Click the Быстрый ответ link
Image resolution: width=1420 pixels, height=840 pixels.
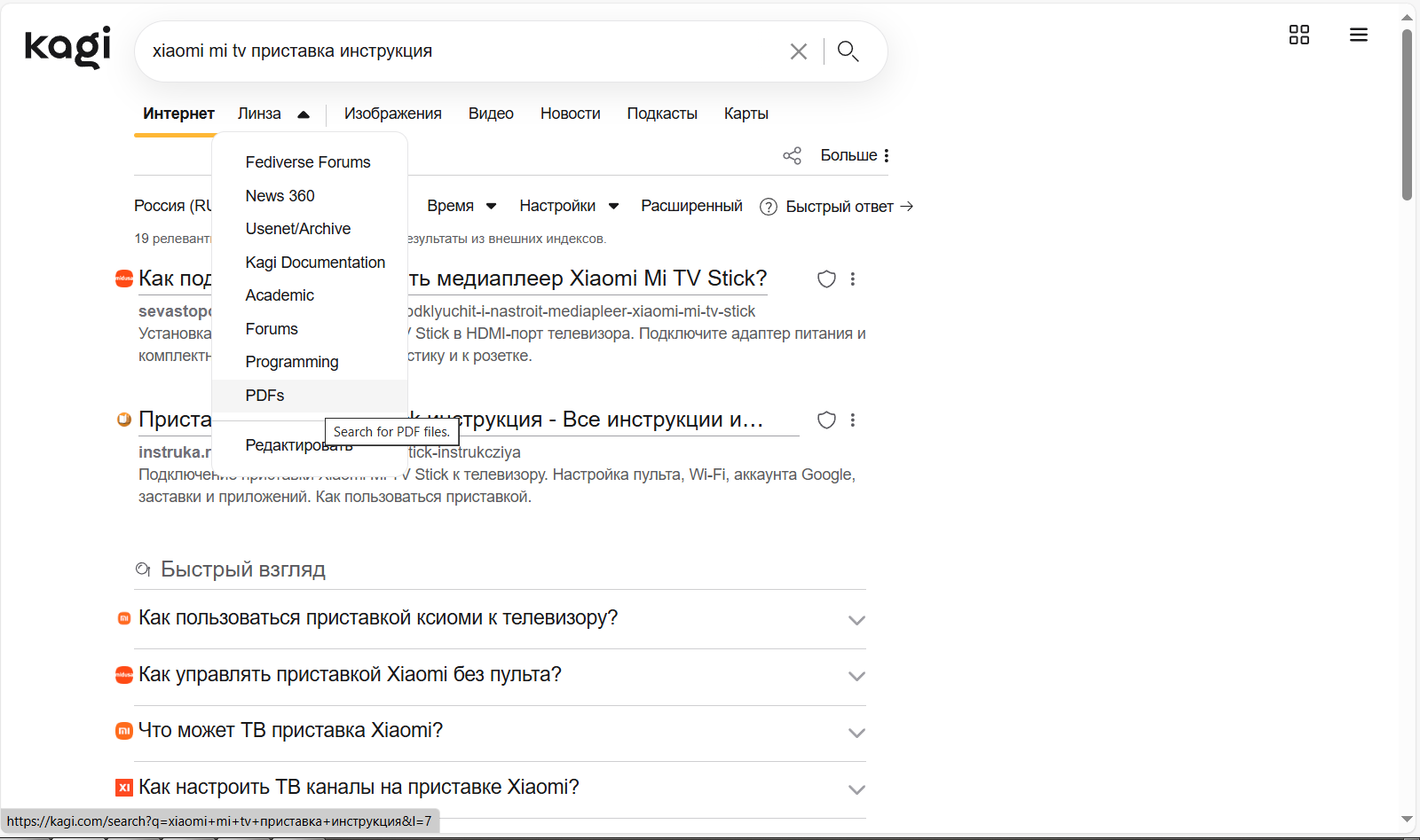840,206
